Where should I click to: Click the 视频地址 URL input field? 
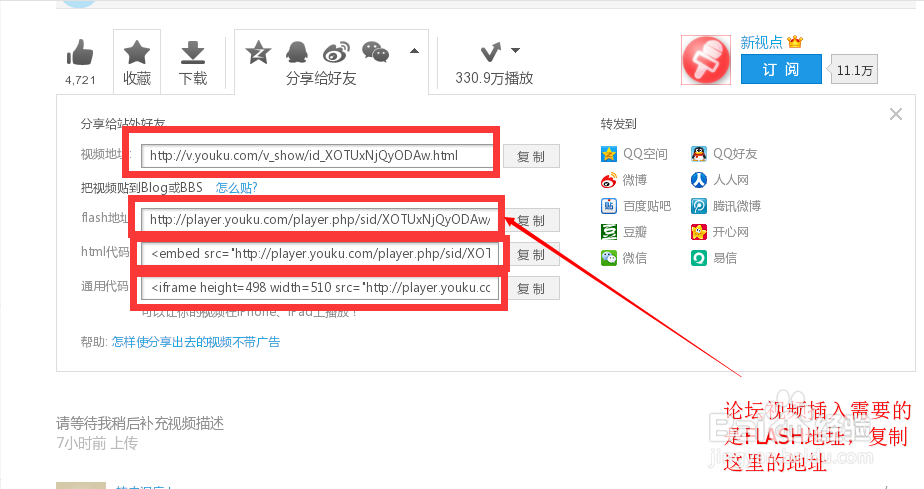(x=317, y=156)
